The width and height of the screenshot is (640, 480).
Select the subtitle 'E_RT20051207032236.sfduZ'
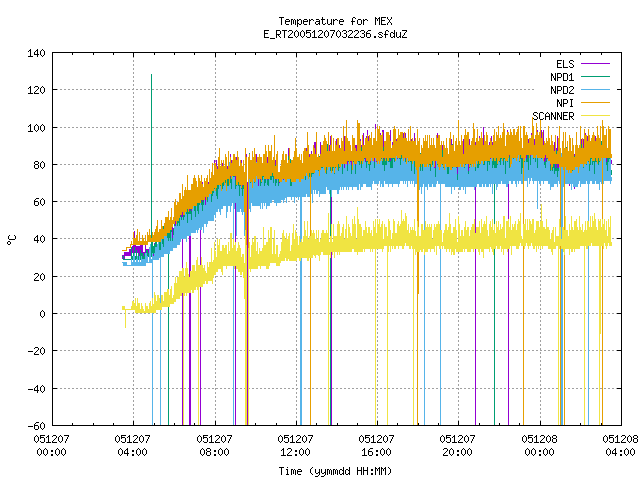tap(335, 34)
